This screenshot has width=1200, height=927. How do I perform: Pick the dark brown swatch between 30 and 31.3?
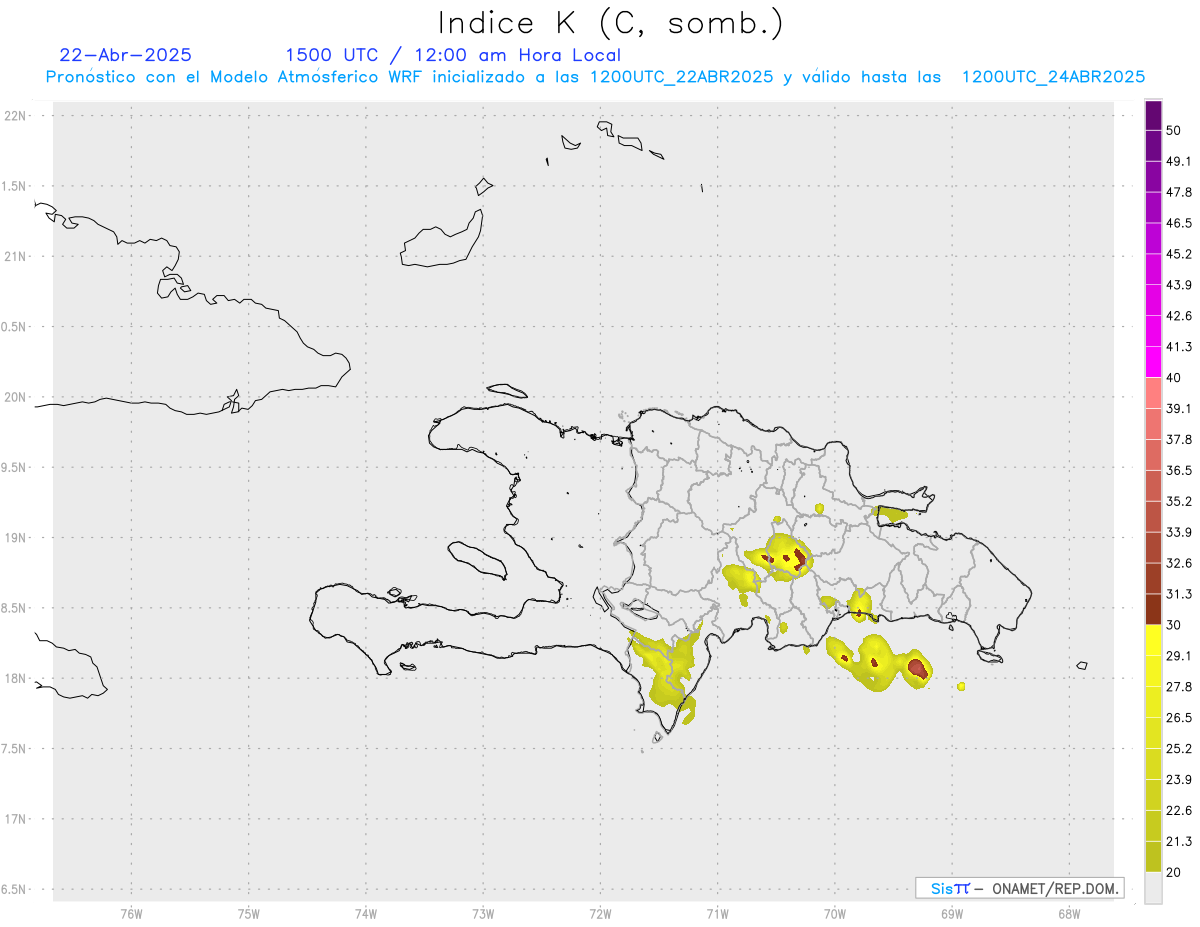pos(1153,609)
